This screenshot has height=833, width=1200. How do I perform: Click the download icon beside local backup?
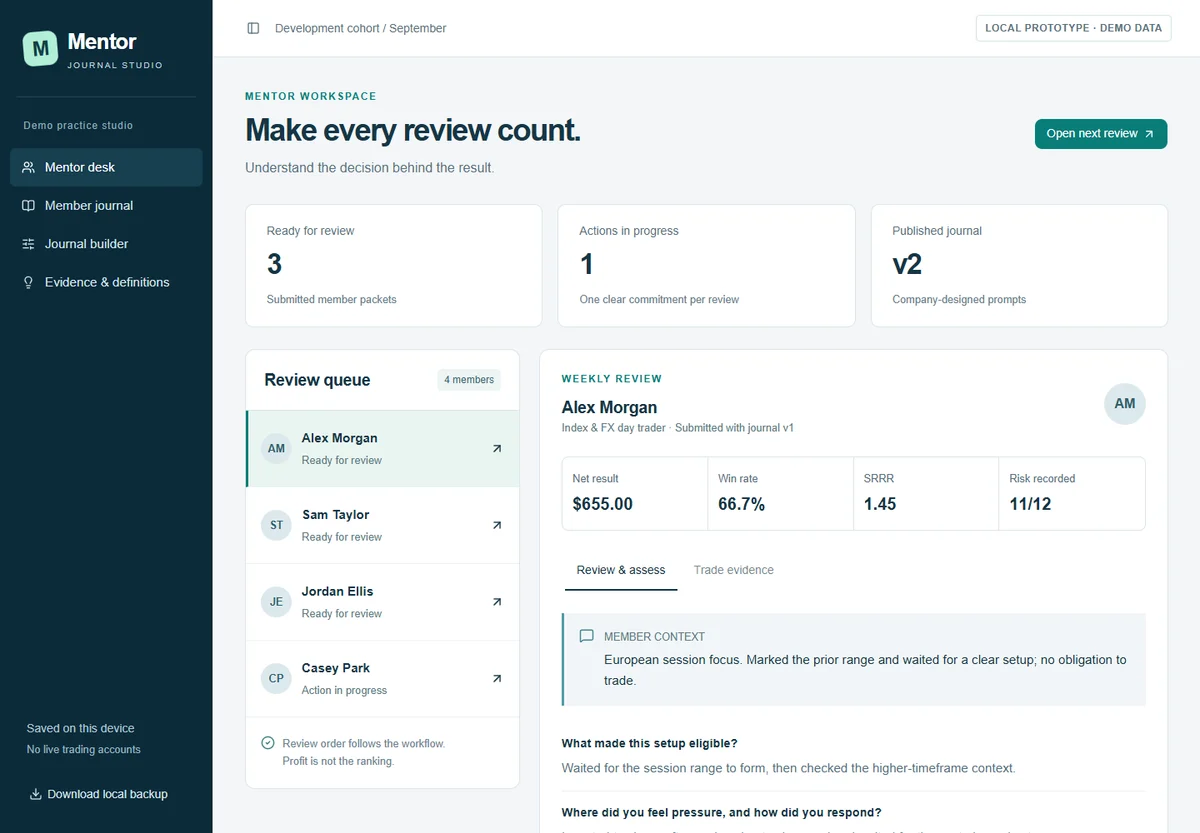click(x=36, y=794)
